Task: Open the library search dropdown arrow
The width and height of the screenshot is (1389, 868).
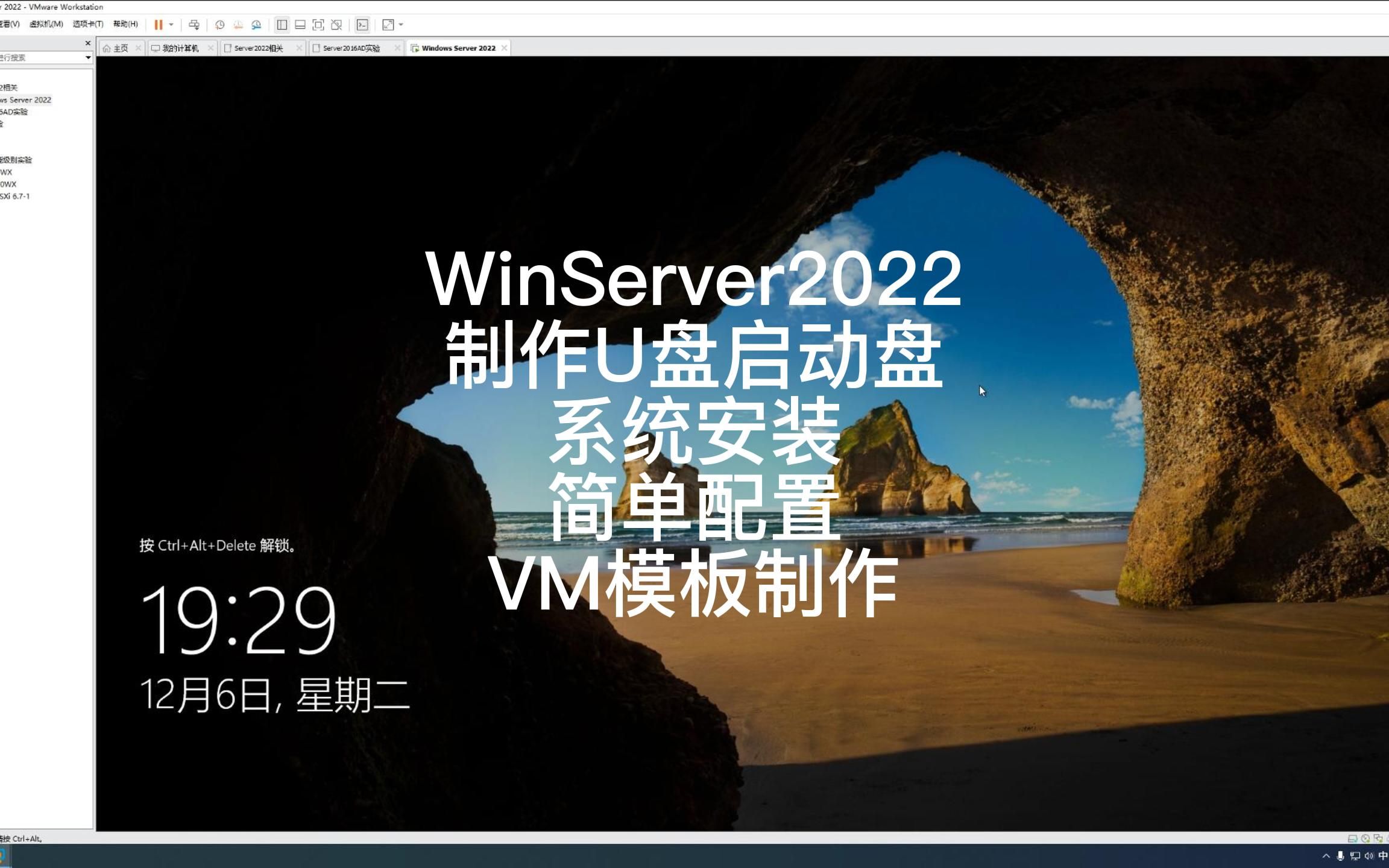Action: coord(88,58)
